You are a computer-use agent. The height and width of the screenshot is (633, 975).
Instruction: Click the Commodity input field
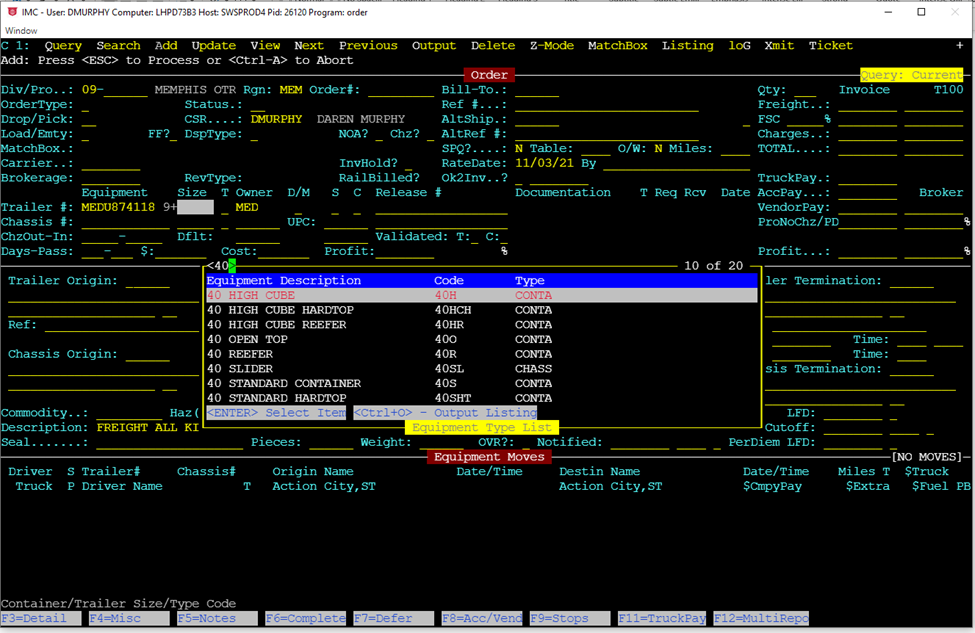click(129, 413)
